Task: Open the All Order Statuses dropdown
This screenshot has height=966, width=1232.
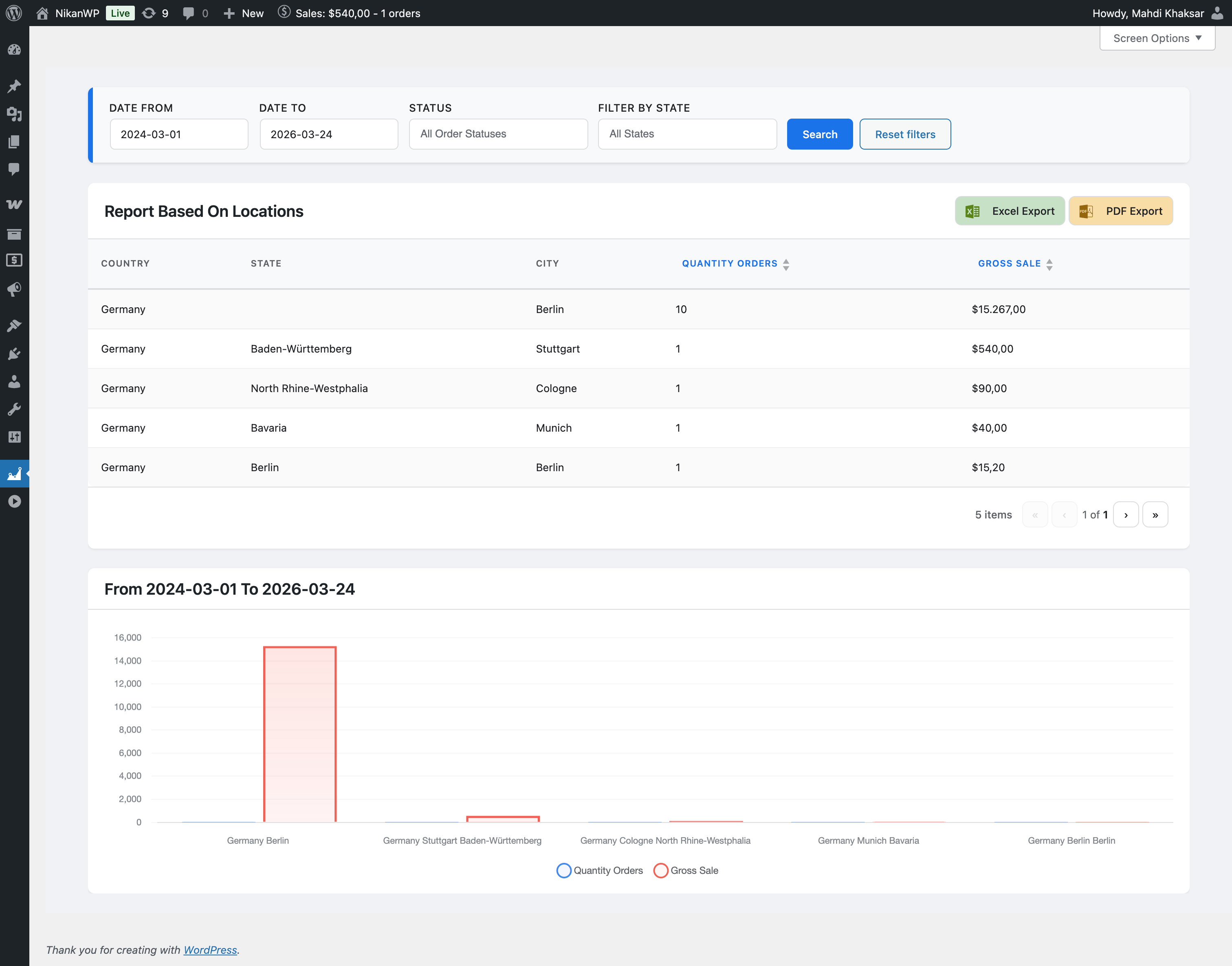Action: tap(498, 134)
